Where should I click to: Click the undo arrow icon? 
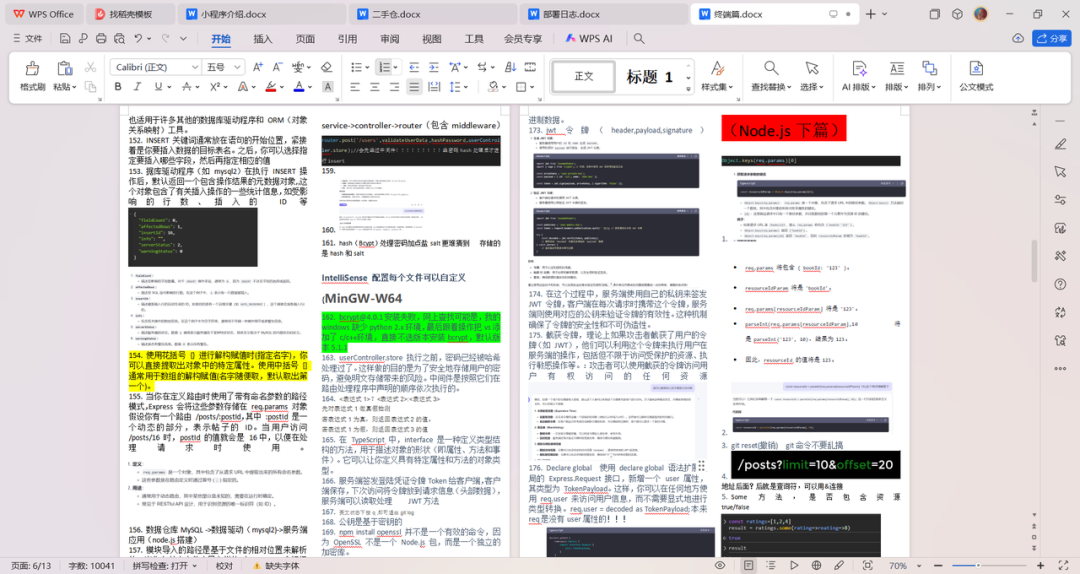point(138,39)
